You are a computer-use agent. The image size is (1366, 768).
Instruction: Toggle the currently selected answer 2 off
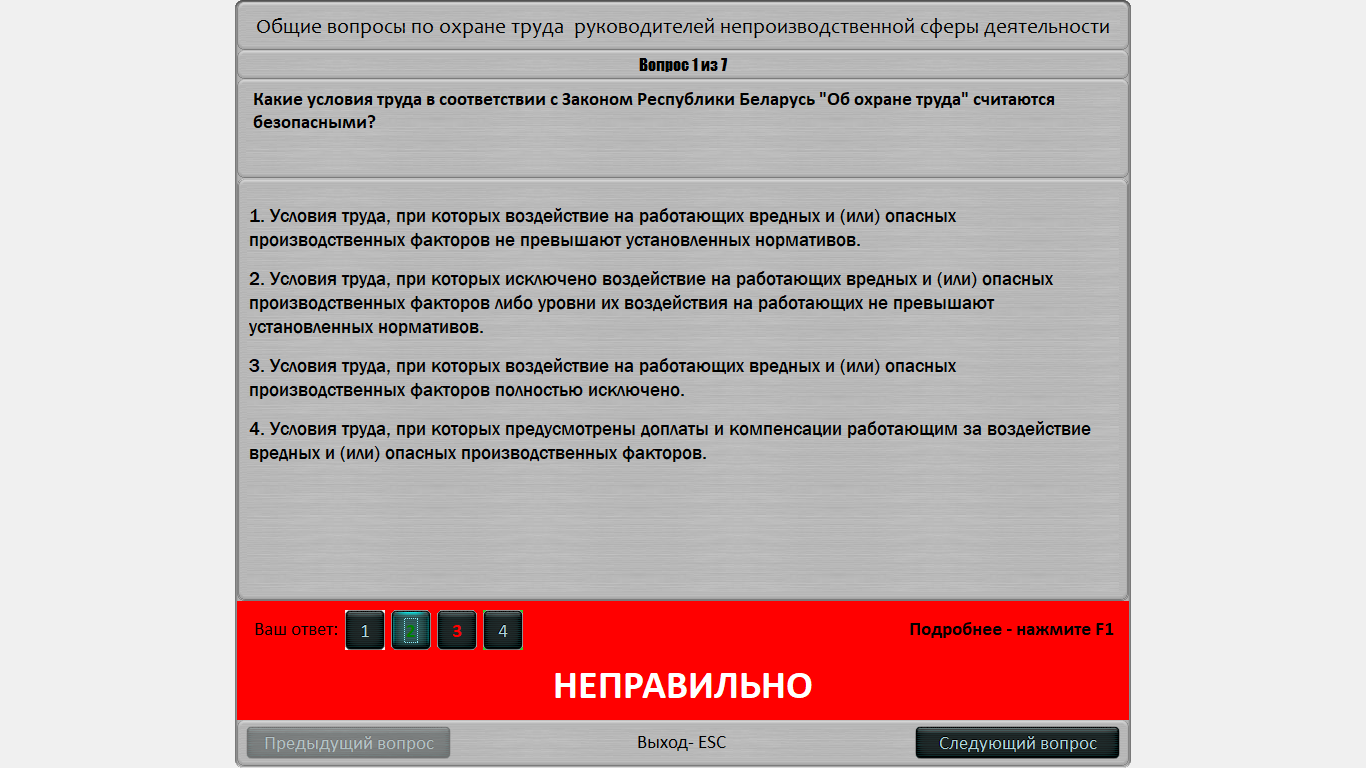tap(410, 630)
